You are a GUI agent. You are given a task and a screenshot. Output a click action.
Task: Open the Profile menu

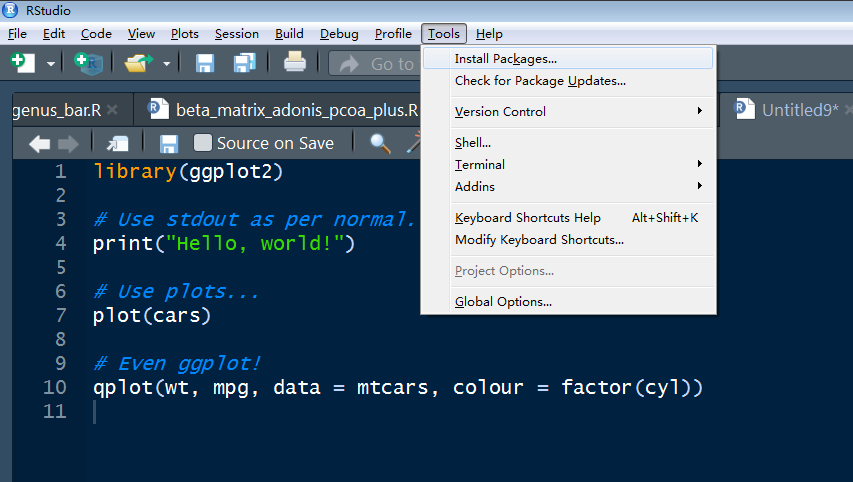(393, 34)
